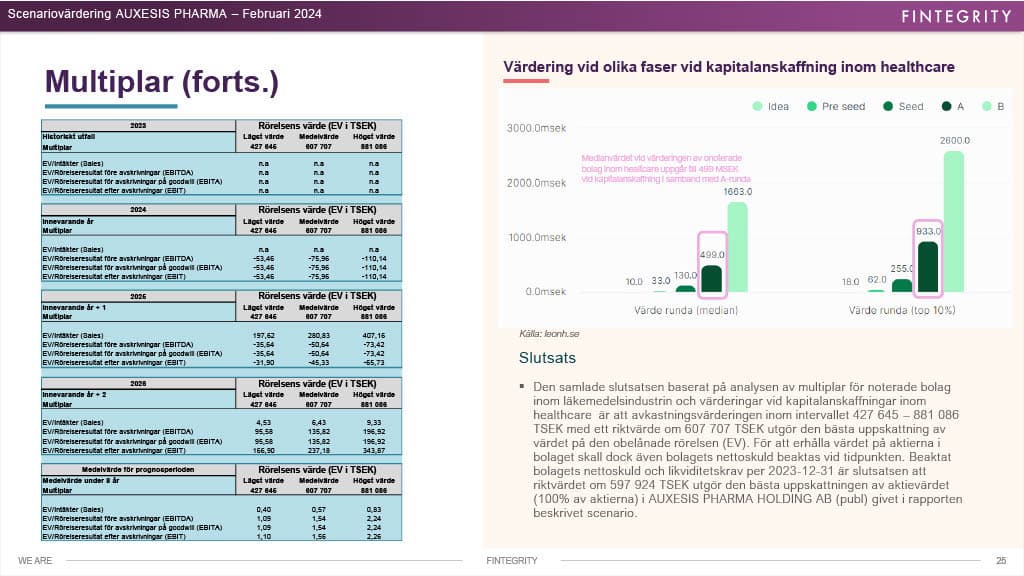Click the 62.0 data label
This screenshot has width=1024, height=576.
(877, 280)
